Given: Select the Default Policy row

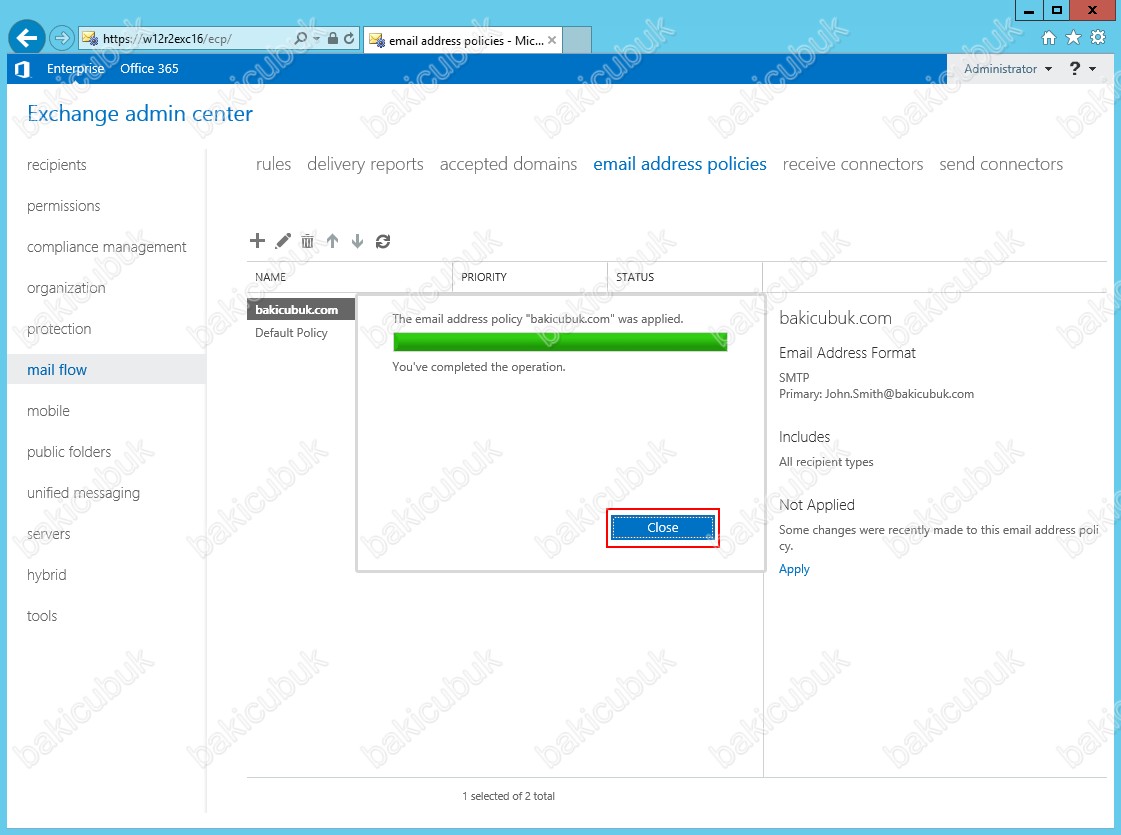Looking at the screenshot, I should point(291,333).
